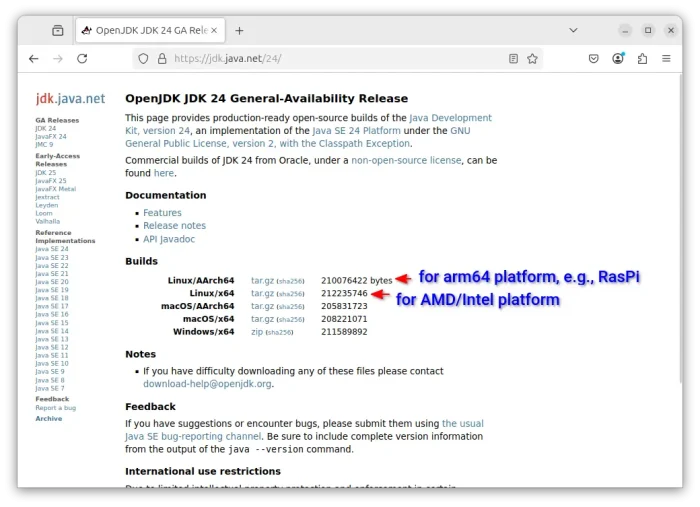Click the 'here' link for Oracle builds
This screenshot has height=507, width=700.
164,173
